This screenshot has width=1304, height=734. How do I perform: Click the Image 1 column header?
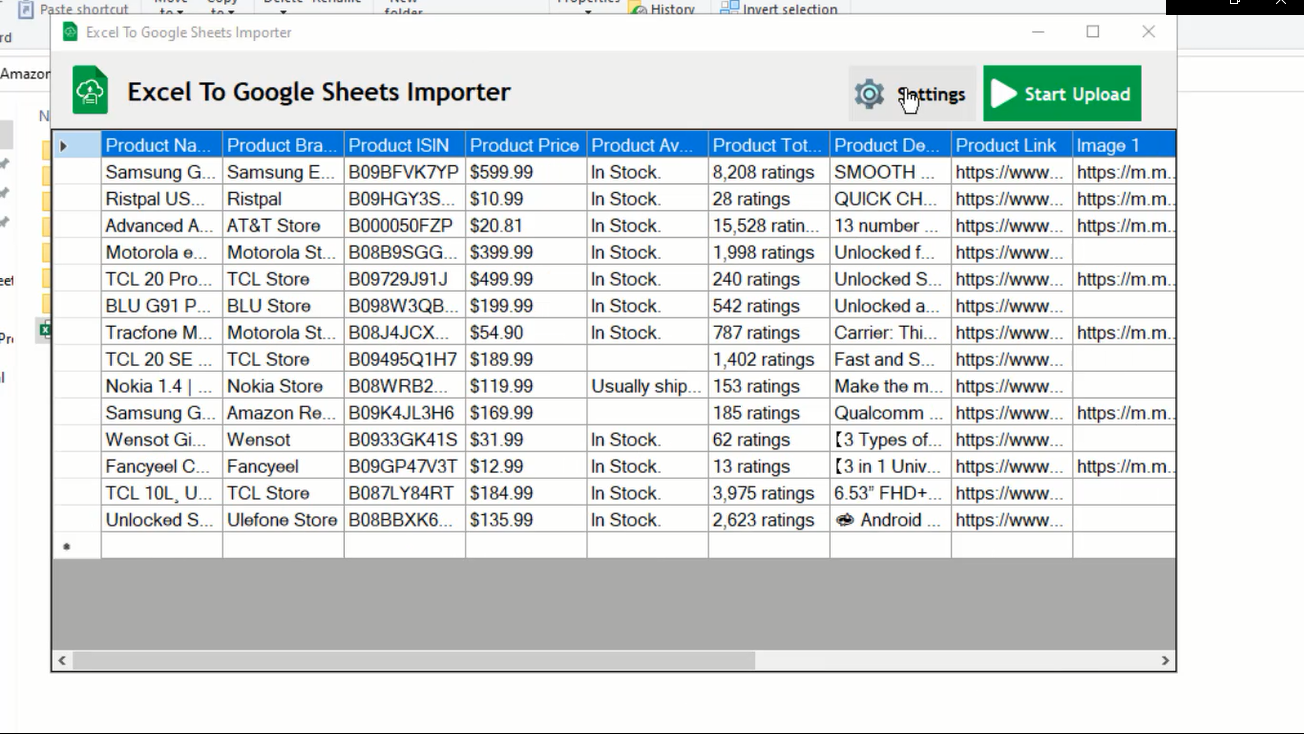[1124, 145]
